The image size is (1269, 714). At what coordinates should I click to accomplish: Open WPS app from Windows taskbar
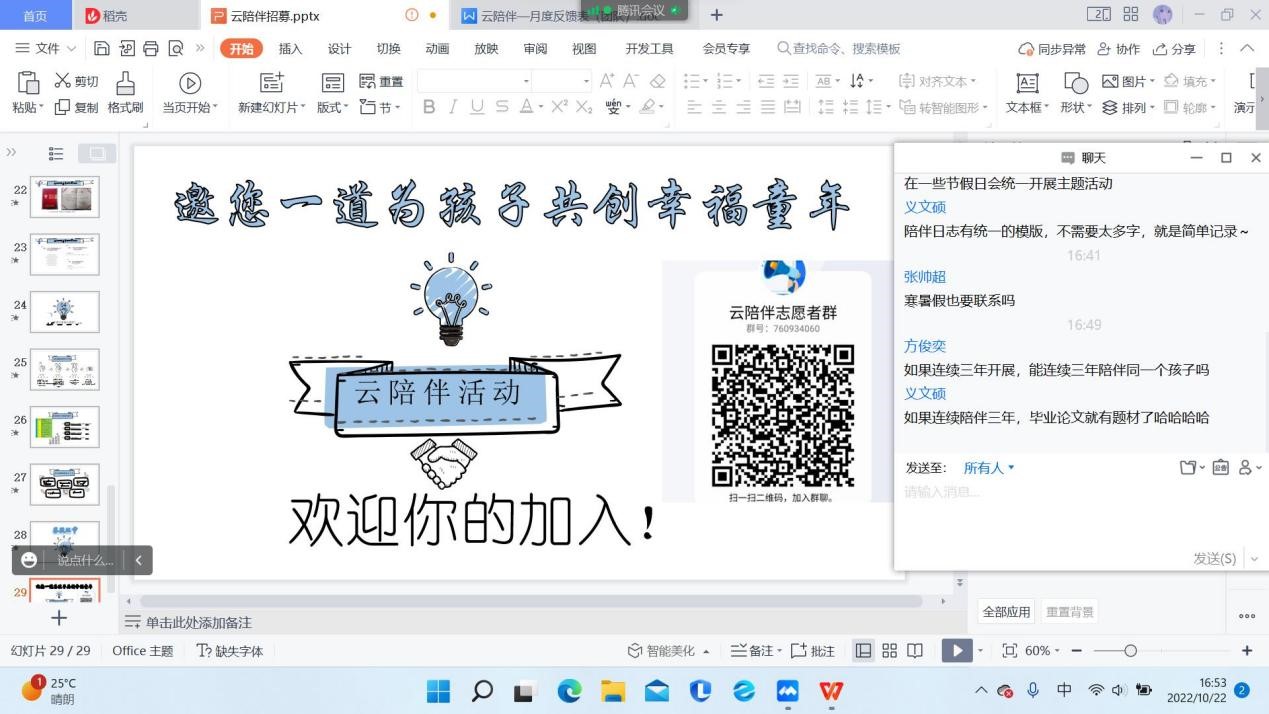(831, 691)
